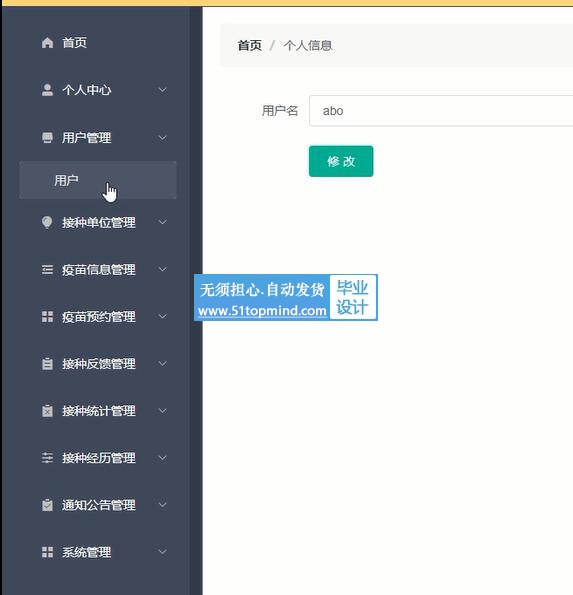Go to 首页 breadcrumb link

[x=249, y=46]
